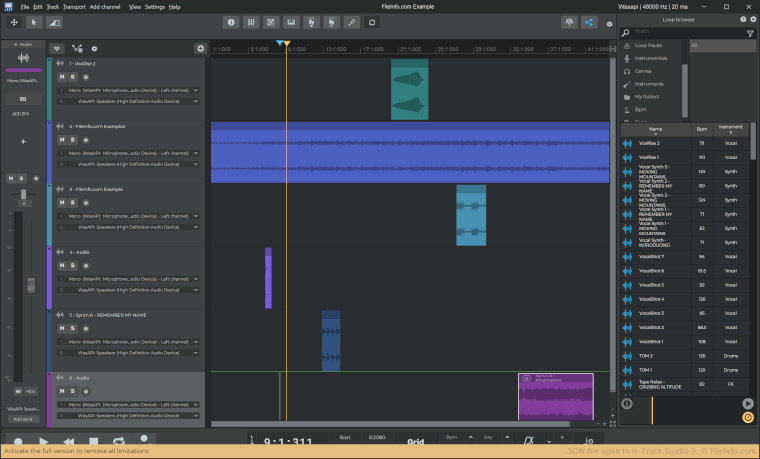The width and height of the screenshot is (760, 459).
Task: Expand input dropdown on track 4 Audio
Action: pyautogui.click(x=195, y=278)
